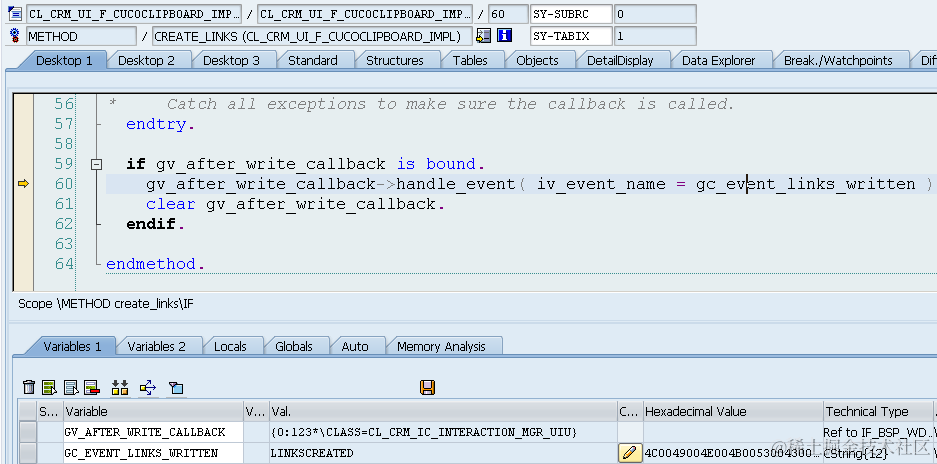Click the blue box with funnel icon
The width and height of the screenshot is (937, 464).
pyautogui.click(x=176, y=387)
